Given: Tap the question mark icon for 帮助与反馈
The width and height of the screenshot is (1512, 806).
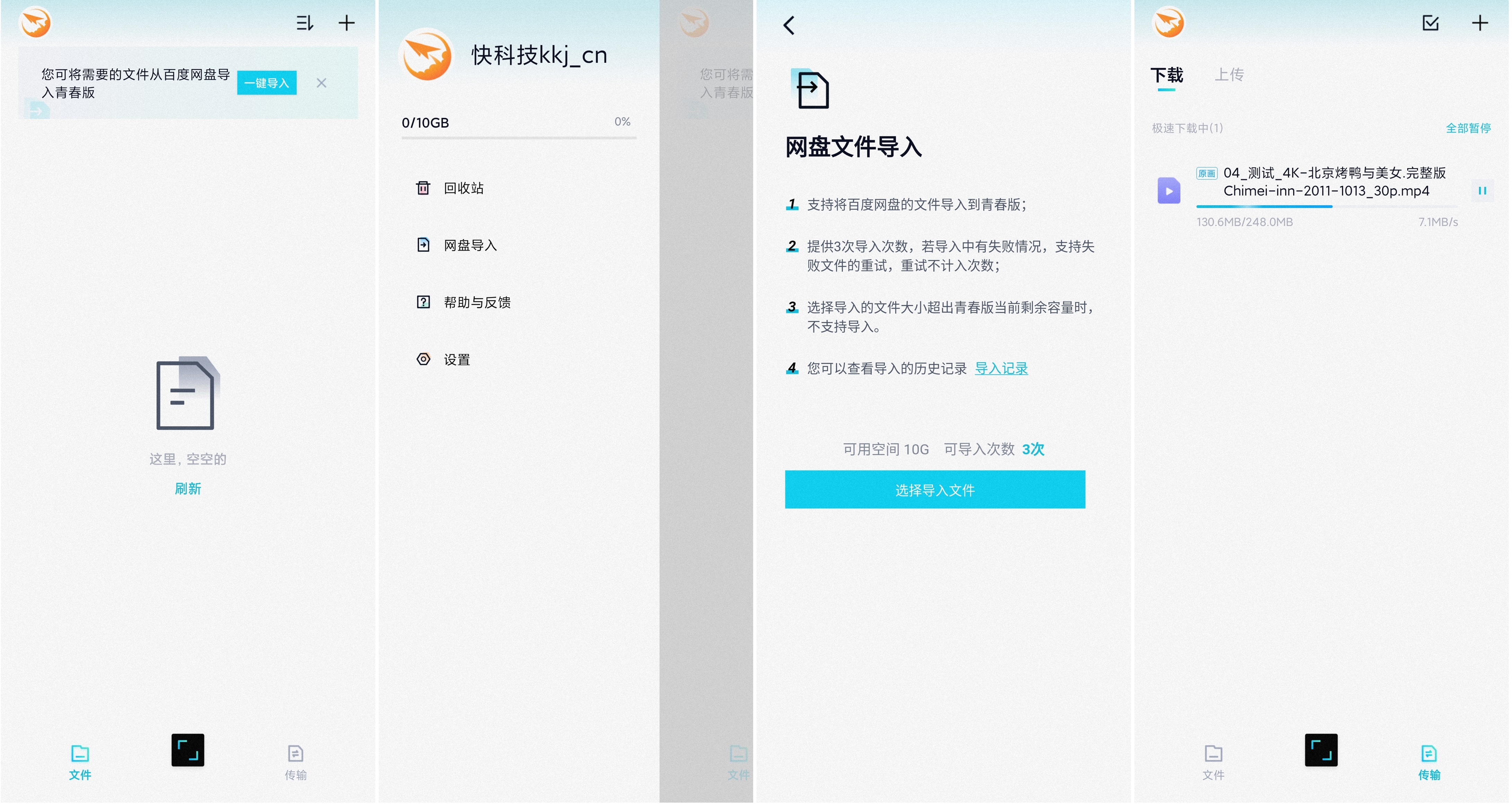Looking at the screenshot, I should [423, 301].
